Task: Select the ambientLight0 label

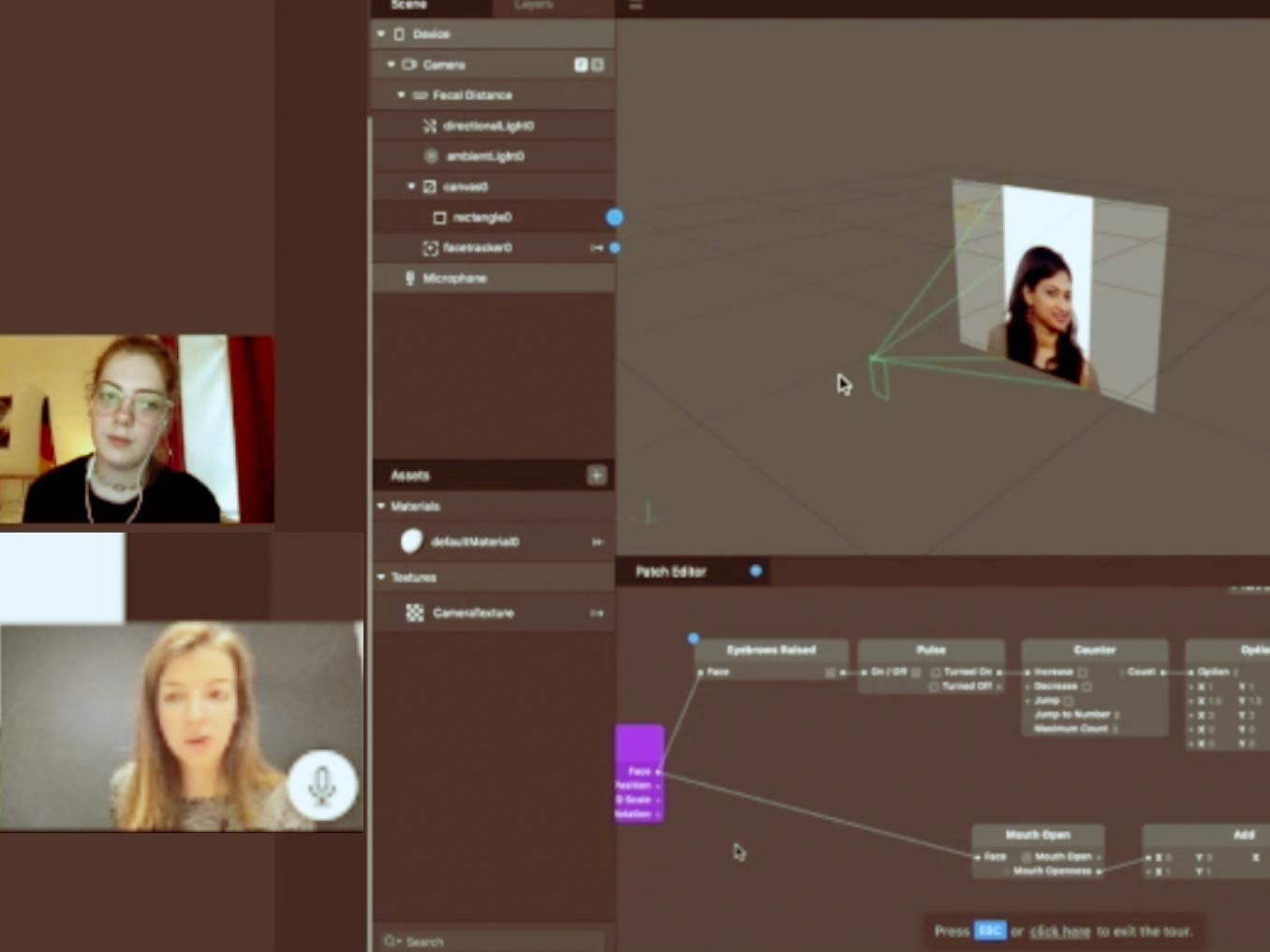Action: [485, 156]
